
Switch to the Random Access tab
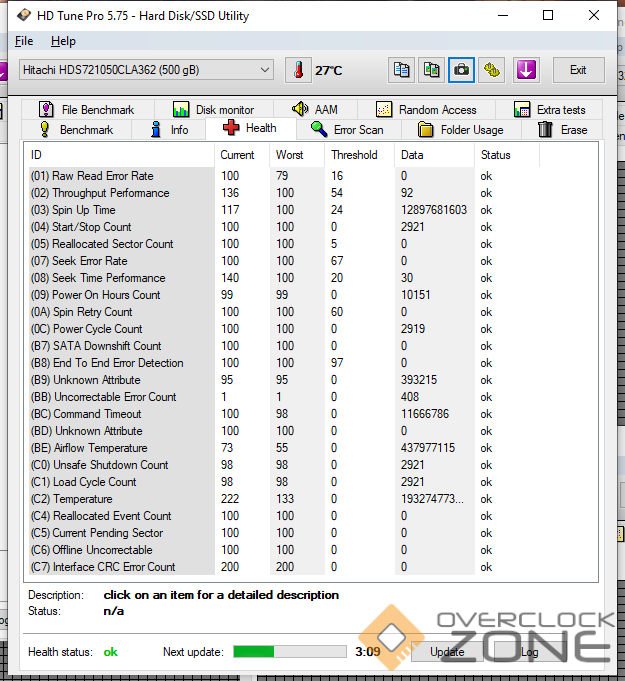coord(426,109)
